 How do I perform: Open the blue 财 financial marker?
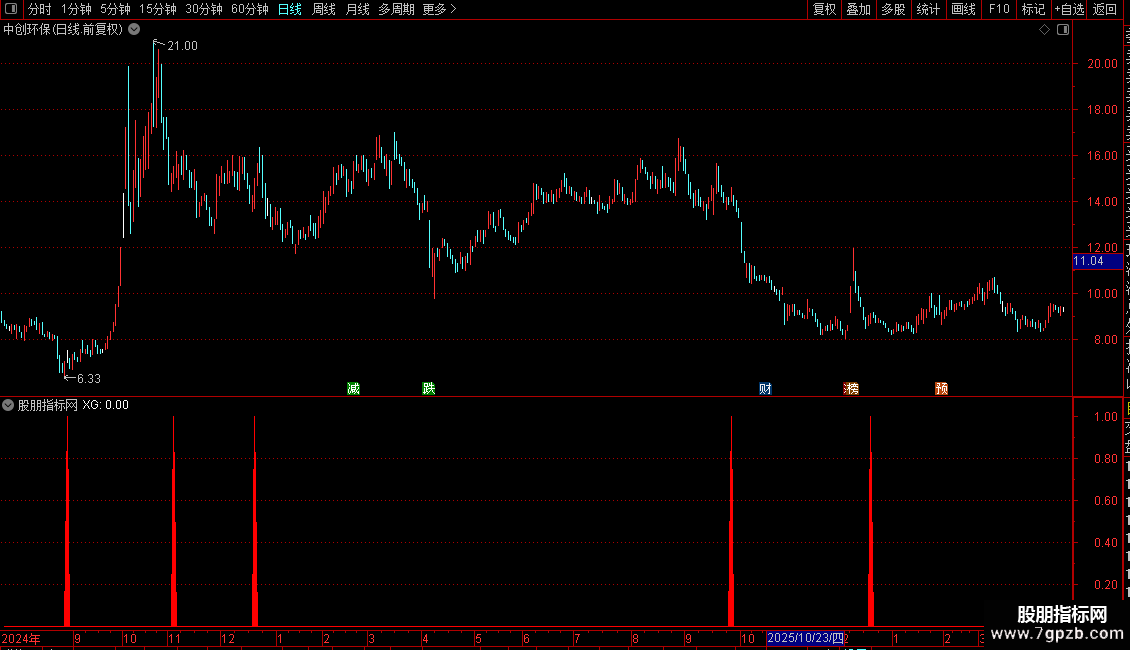coord(765,388)
